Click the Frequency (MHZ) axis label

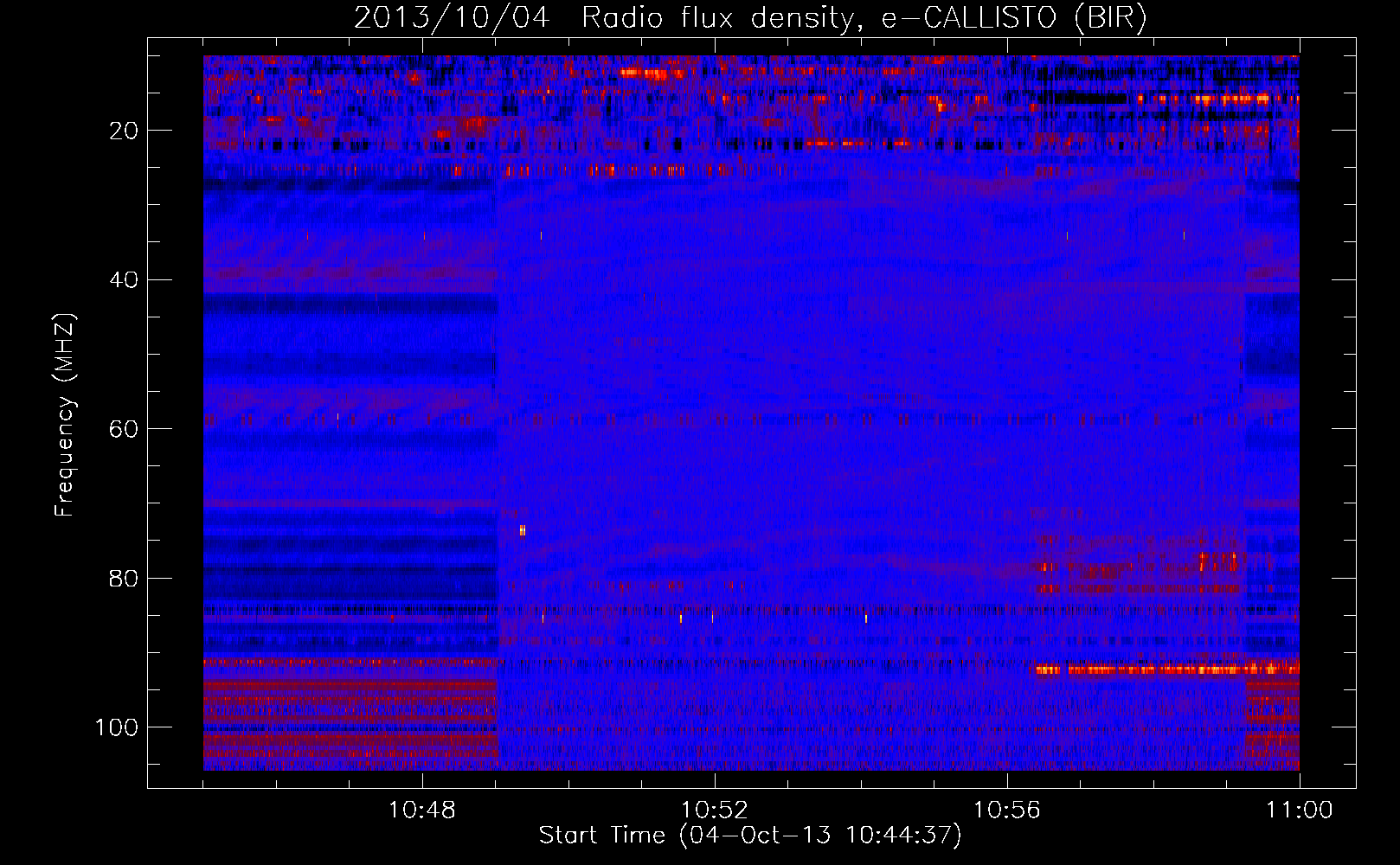pos(65,414)
